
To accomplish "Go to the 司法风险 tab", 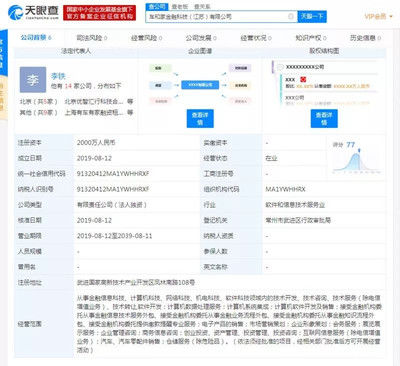I will pos(92,38).
